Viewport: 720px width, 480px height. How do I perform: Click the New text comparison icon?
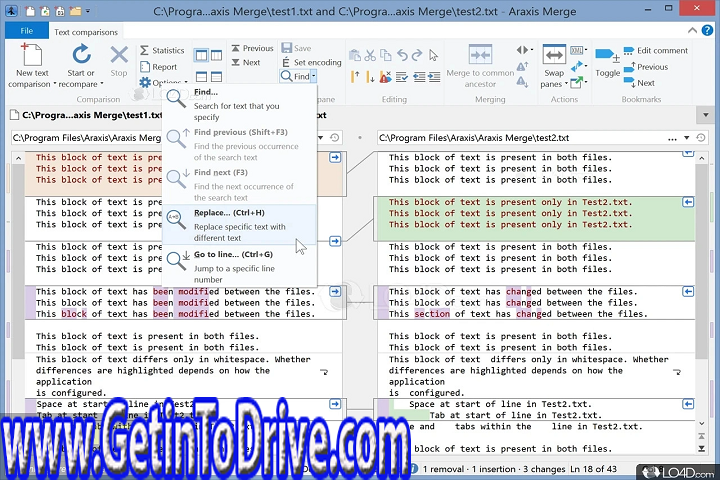coord(32,55)
